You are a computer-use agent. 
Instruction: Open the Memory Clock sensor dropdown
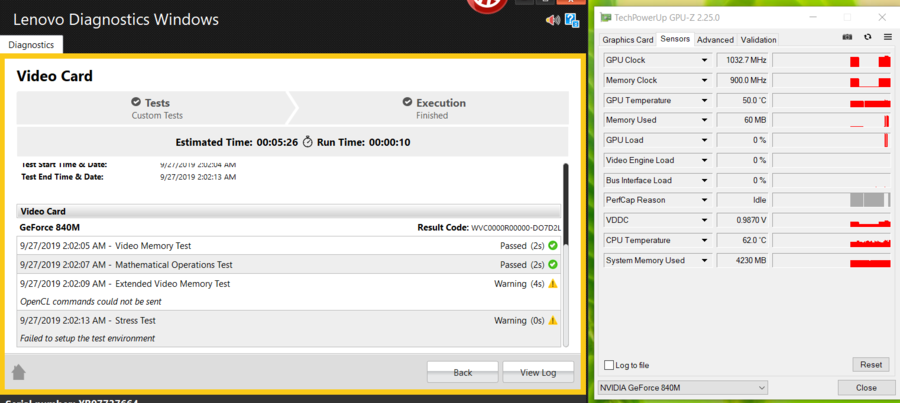704,80
